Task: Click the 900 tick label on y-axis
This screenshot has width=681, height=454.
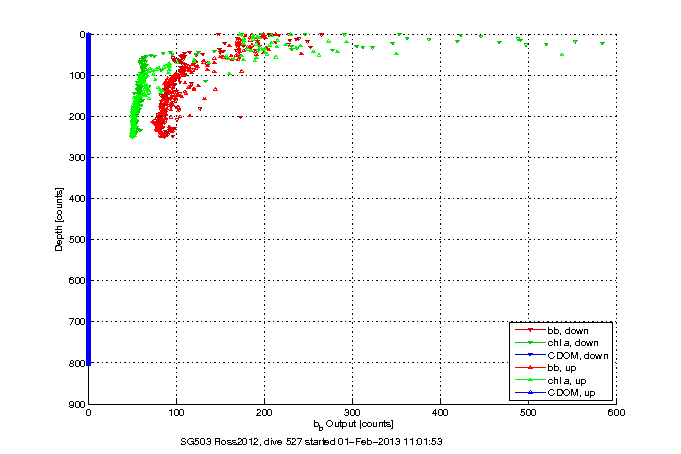Action: point(76,404)
